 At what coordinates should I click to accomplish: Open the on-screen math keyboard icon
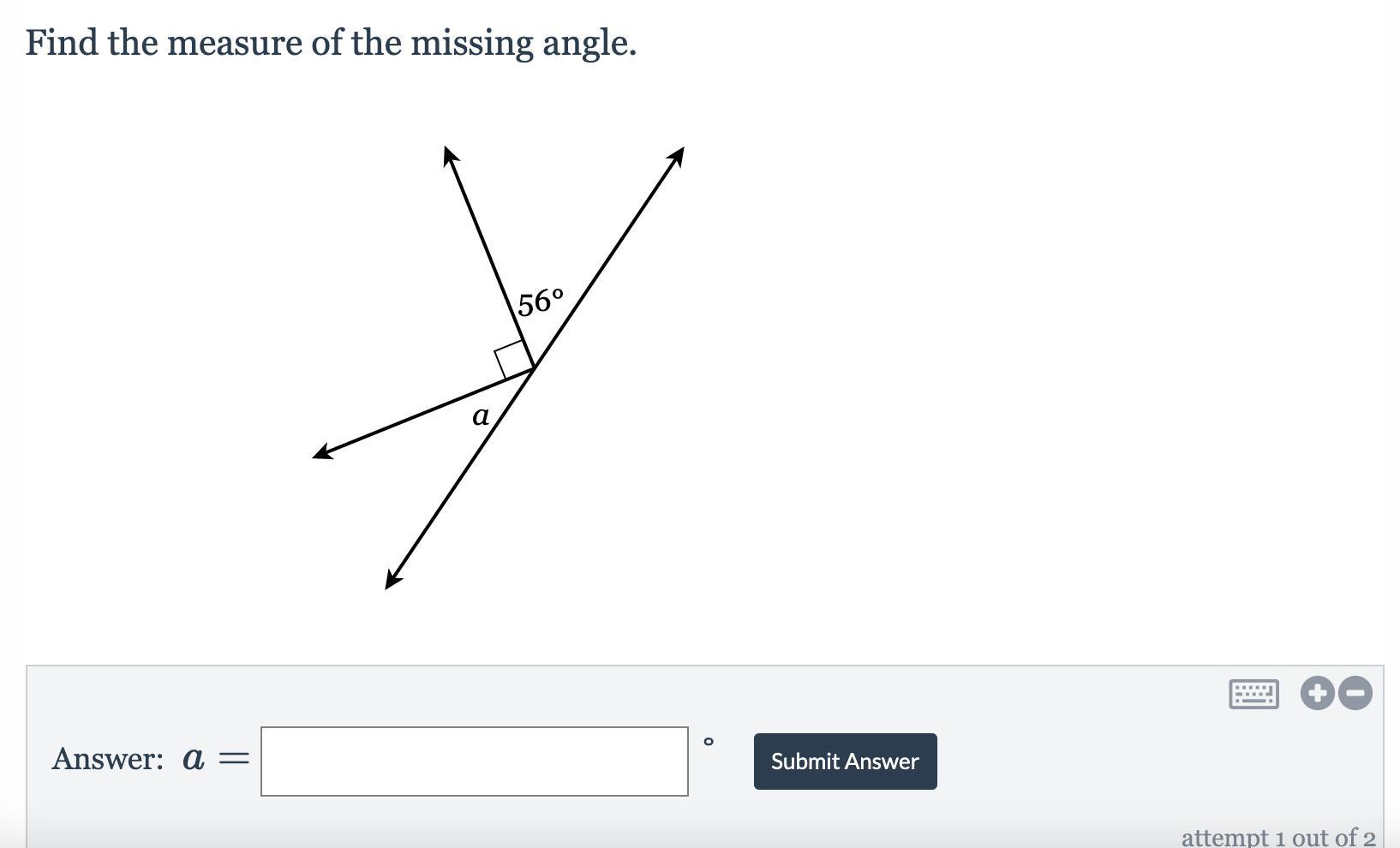coord(1253,694)
